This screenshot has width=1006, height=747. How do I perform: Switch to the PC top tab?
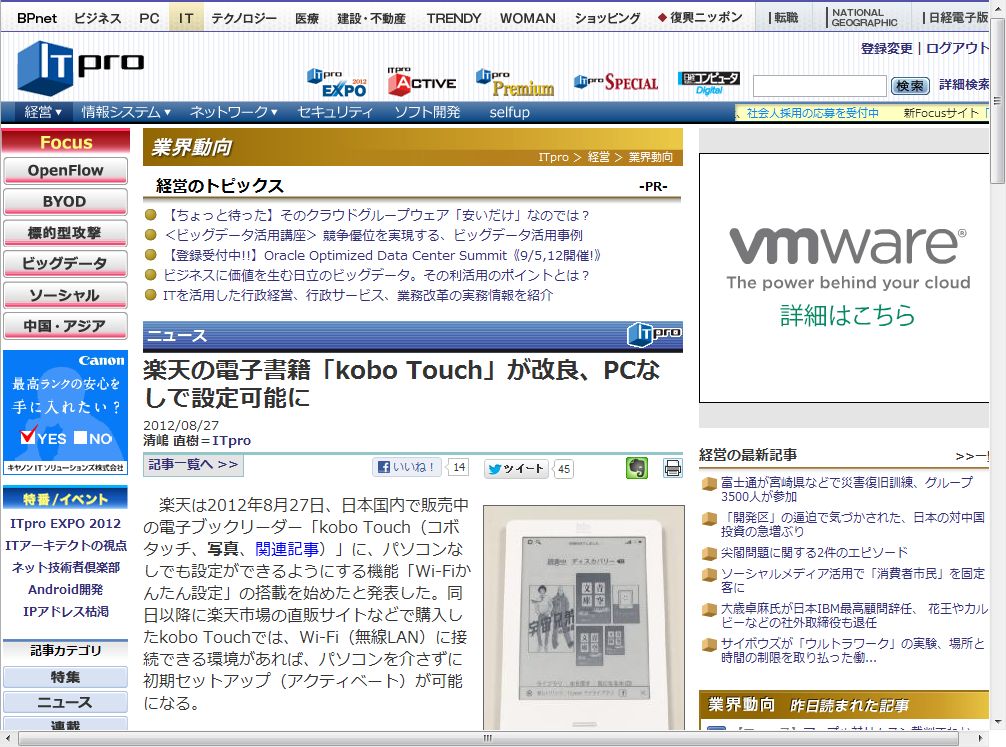click(x=149, y=18)
